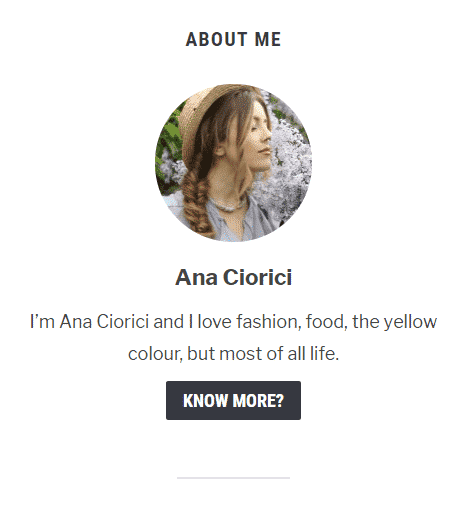
Task: Click the horizontal divider line below button
Action: [x=233, y=478]
